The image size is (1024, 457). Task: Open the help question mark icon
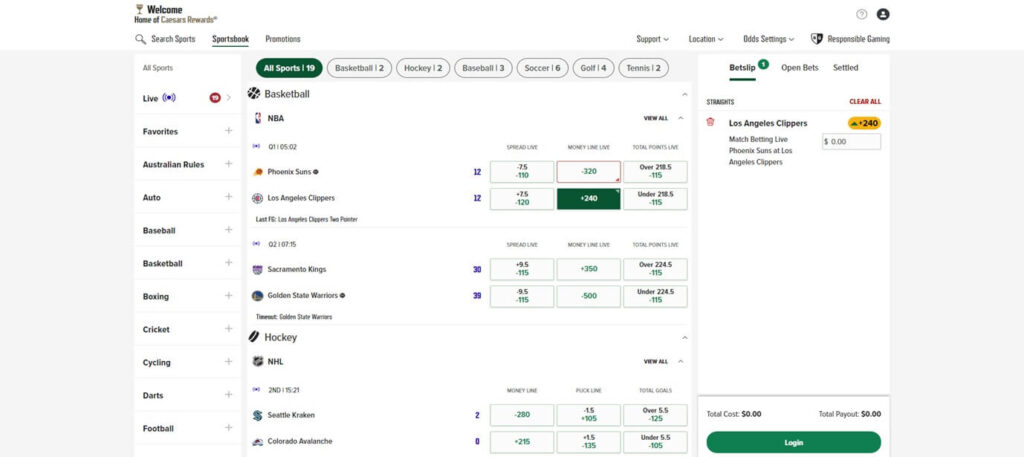click(861, 14)
